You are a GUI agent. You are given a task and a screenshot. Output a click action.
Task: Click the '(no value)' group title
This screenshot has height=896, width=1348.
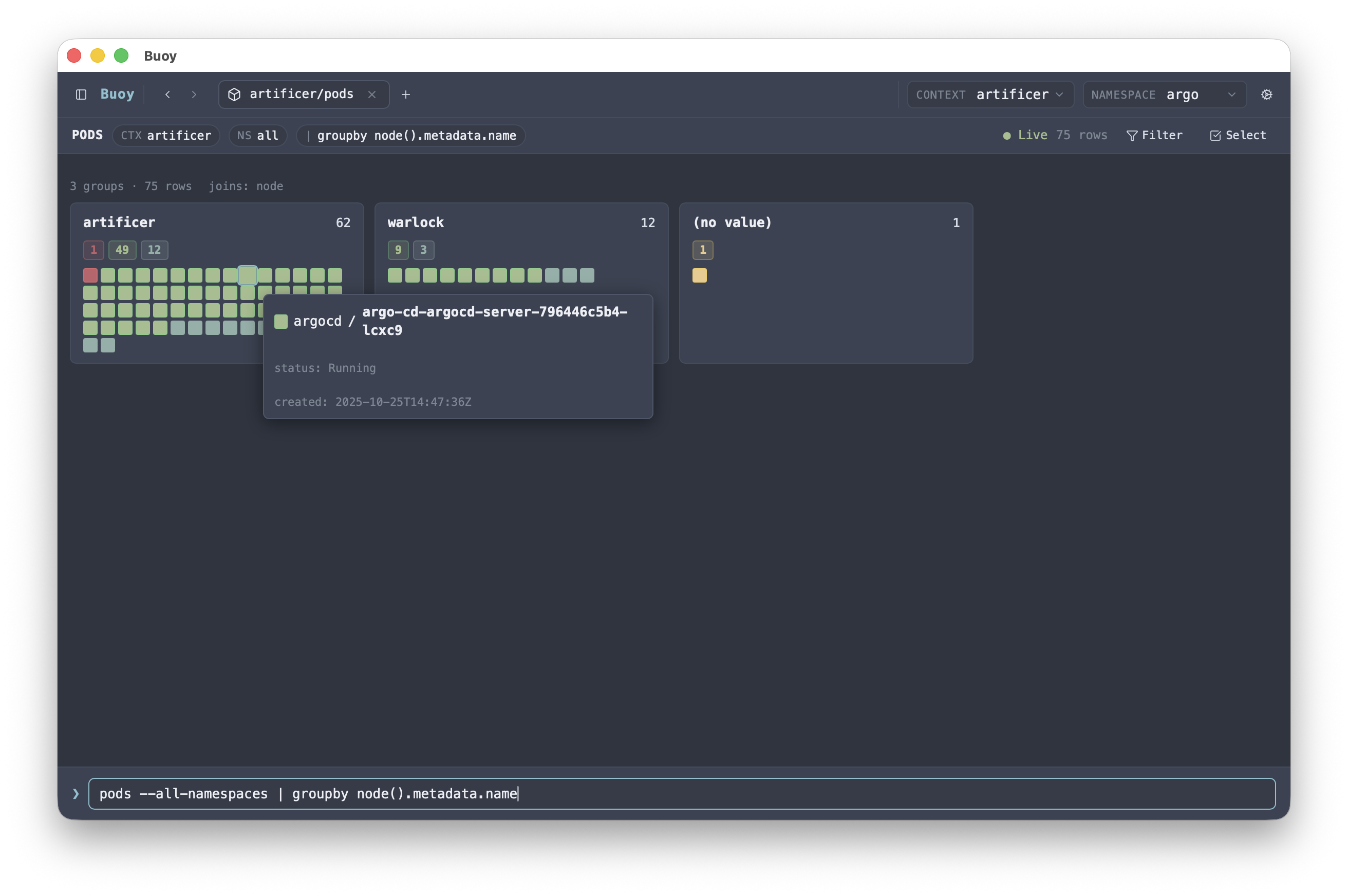pos(733,222)
